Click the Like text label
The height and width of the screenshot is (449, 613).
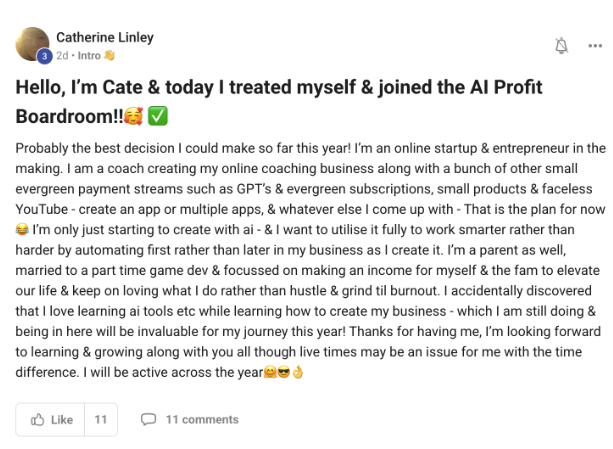point(62,419)
